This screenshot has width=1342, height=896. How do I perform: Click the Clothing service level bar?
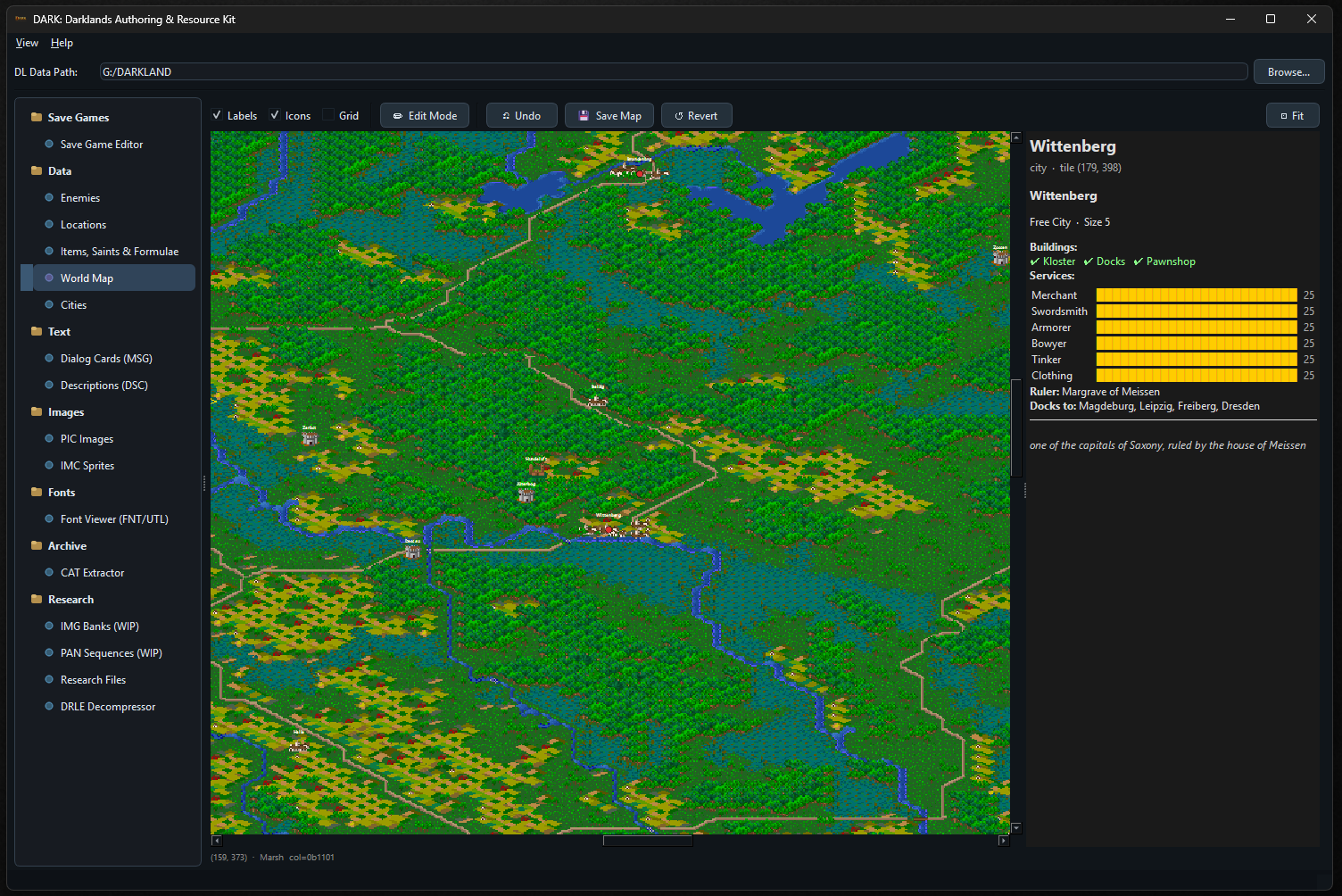[1197, 376]
